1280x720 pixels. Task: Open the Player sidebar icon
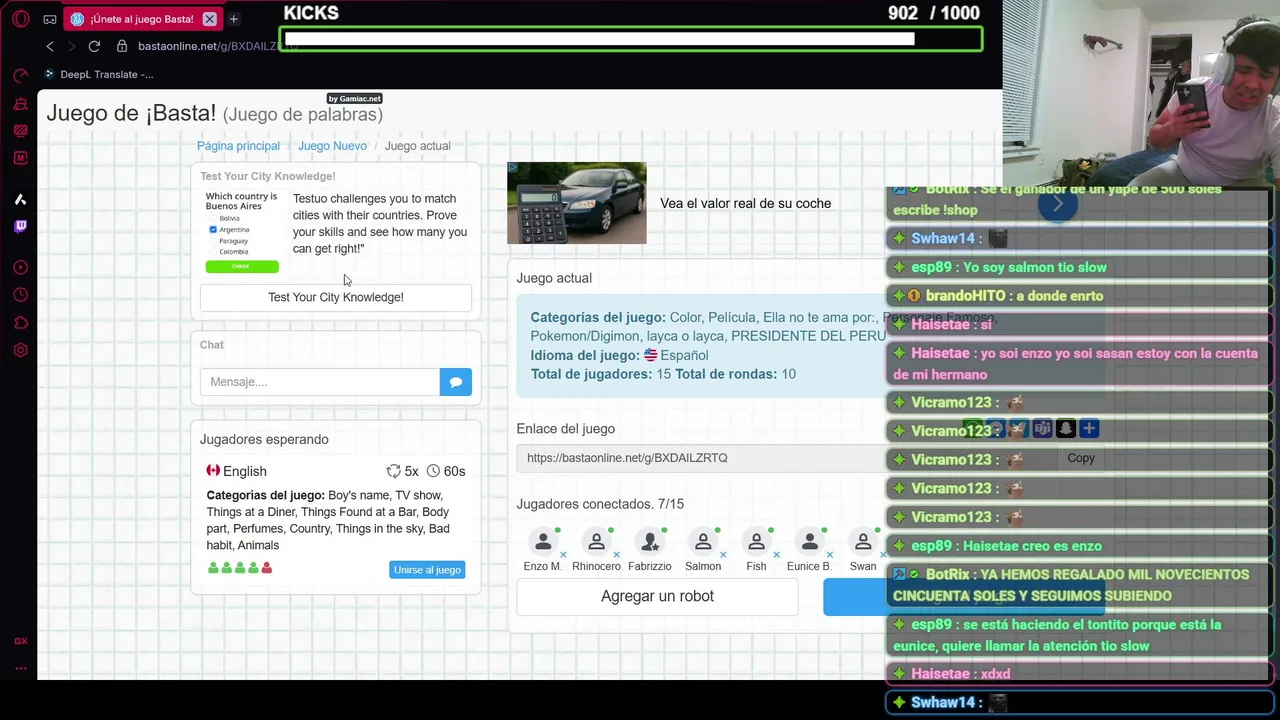(20, 267)
